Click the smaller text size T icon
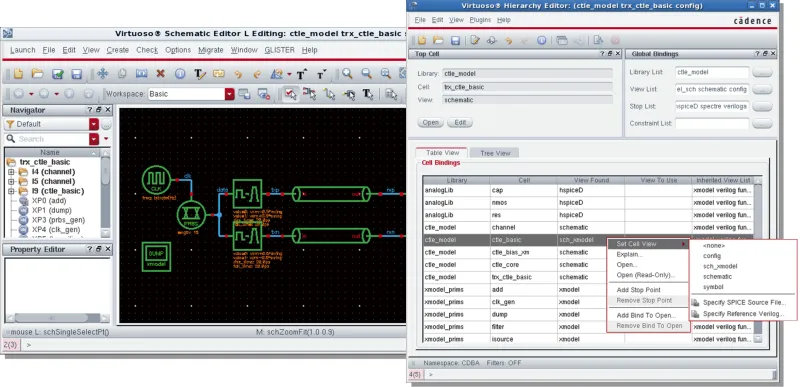This screenshot has width=800, height=387. (321, 74)
